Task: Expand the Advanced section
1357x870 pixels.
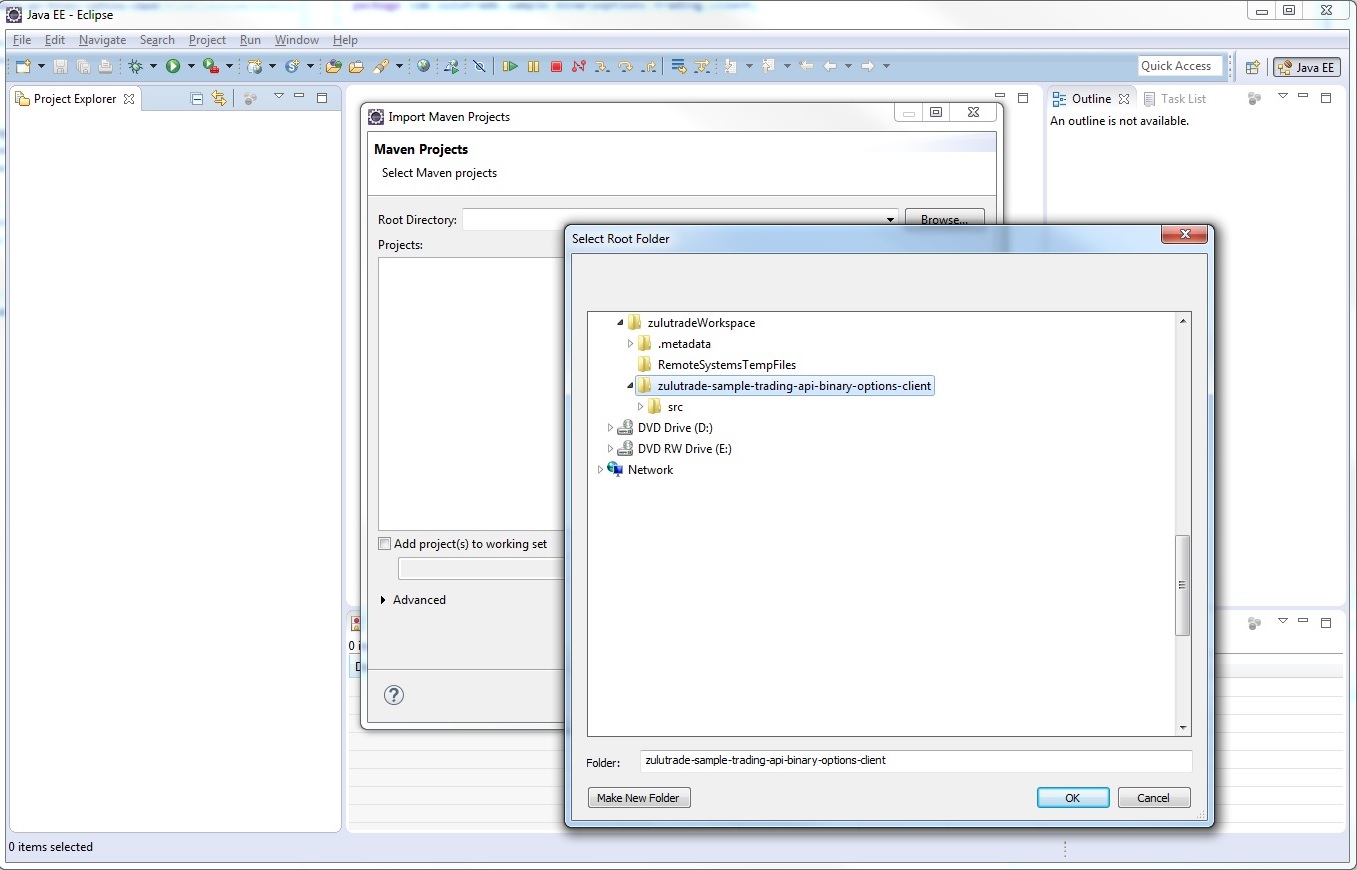Action: tap(384, 600)
